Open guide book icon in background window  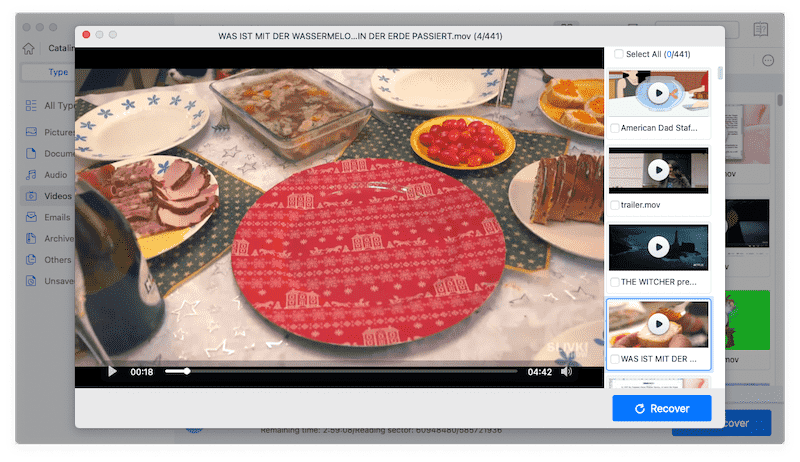tap(761, 29)
